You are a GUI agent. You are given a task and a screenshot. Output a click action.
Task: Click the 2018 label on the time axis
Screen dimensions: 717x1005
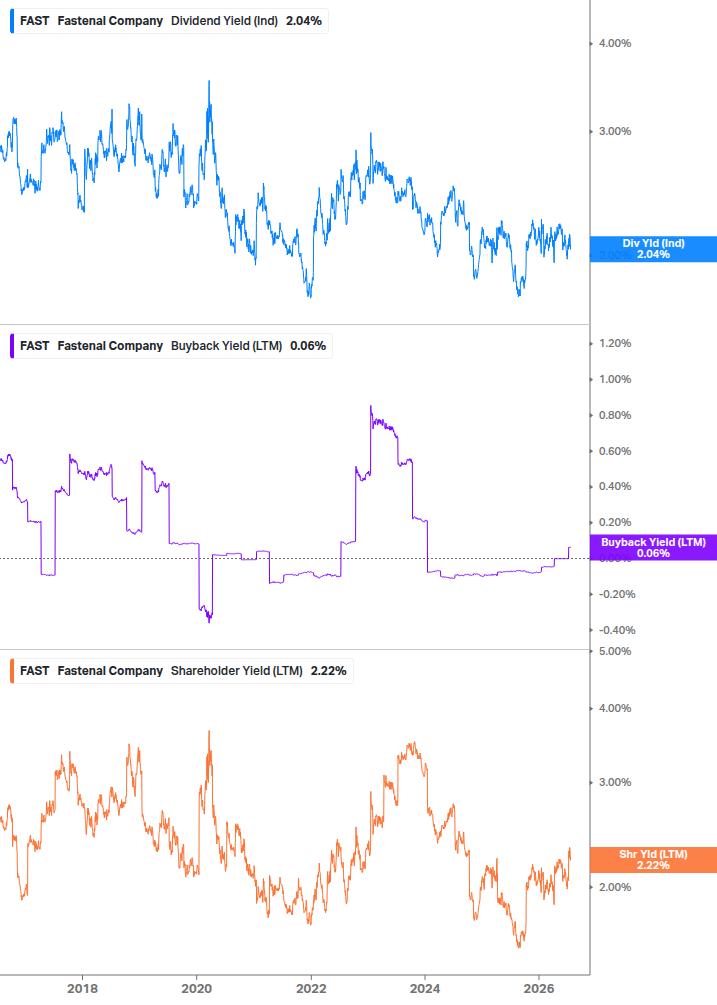coord(82,989)
